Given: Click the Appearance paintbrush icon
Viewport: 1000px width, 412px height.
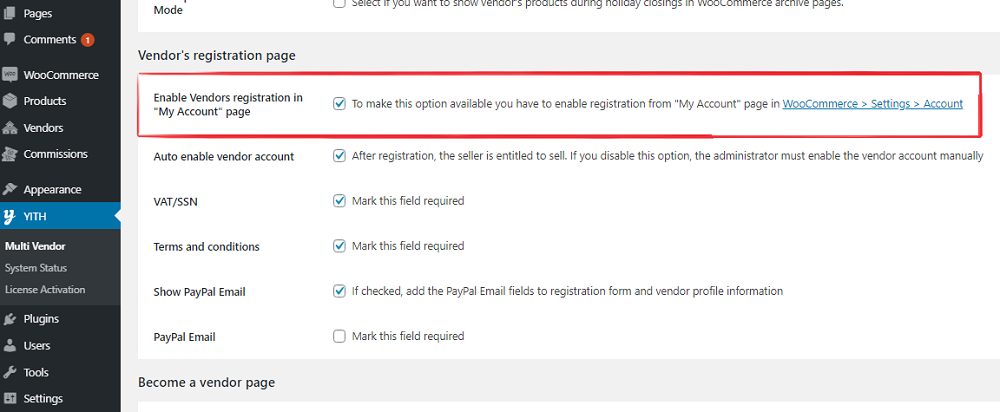Looking at the screenshot, I should pos(10,189).
